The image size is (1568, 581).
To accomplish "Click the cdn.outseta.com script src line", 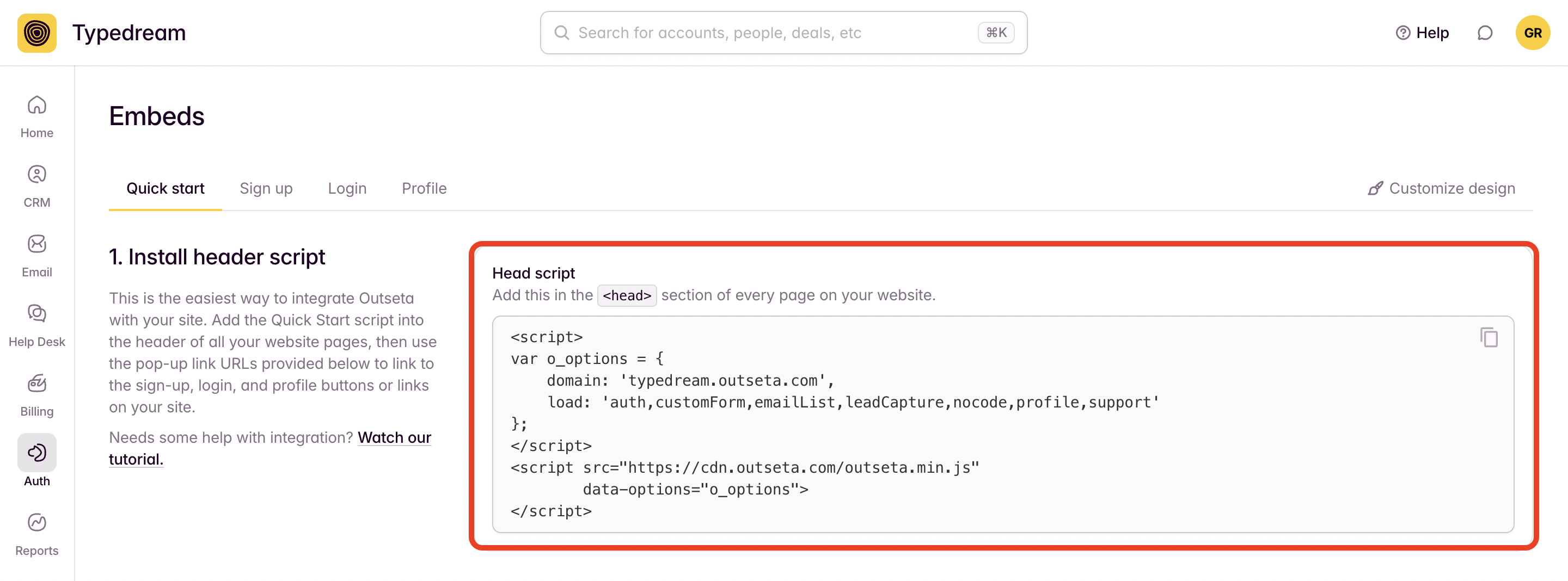I will 744,468.
